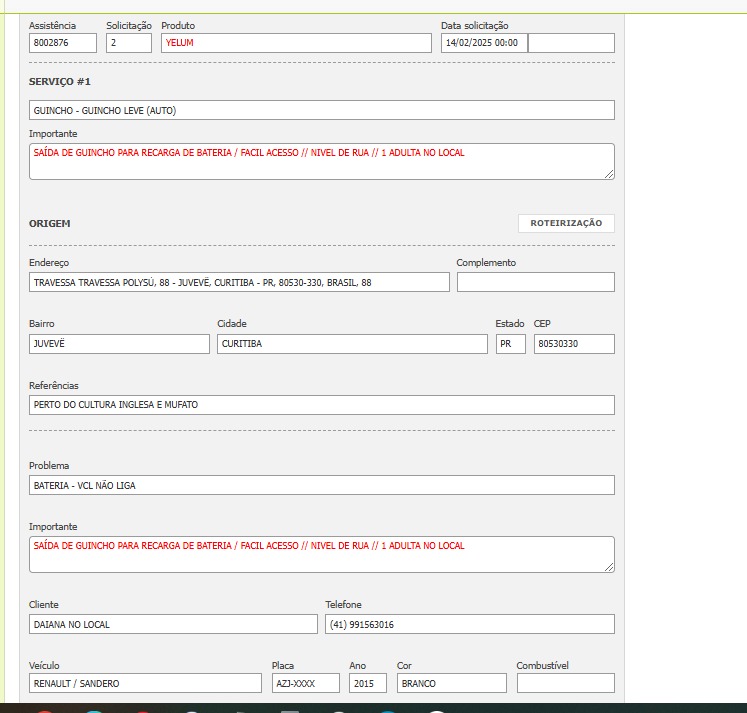Click the Assistência field showing 8002876
747x713 pixels.
click(x=63, y=43)
